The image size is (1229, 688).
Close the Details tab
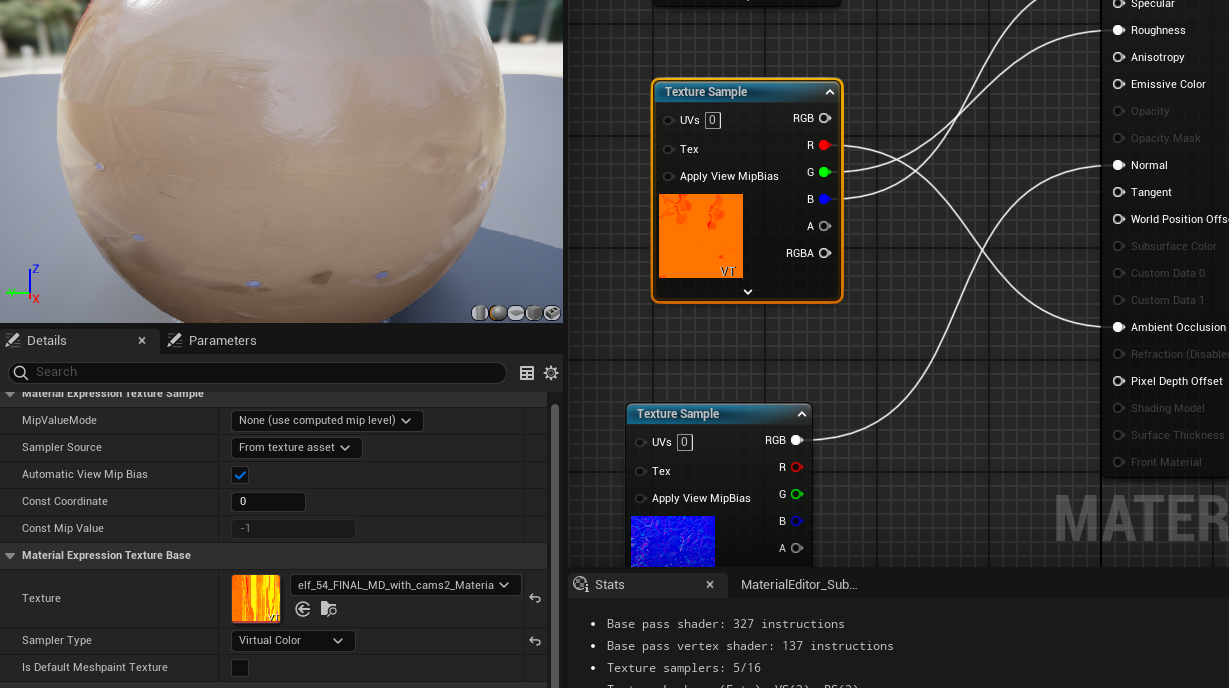point(142,341)
